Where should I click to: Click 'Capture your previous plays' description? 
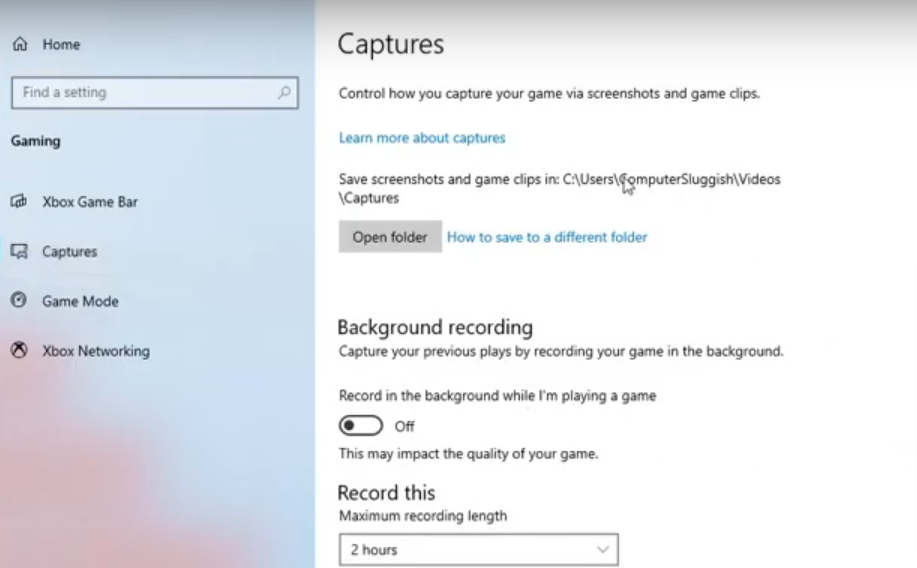pos(561,352)
